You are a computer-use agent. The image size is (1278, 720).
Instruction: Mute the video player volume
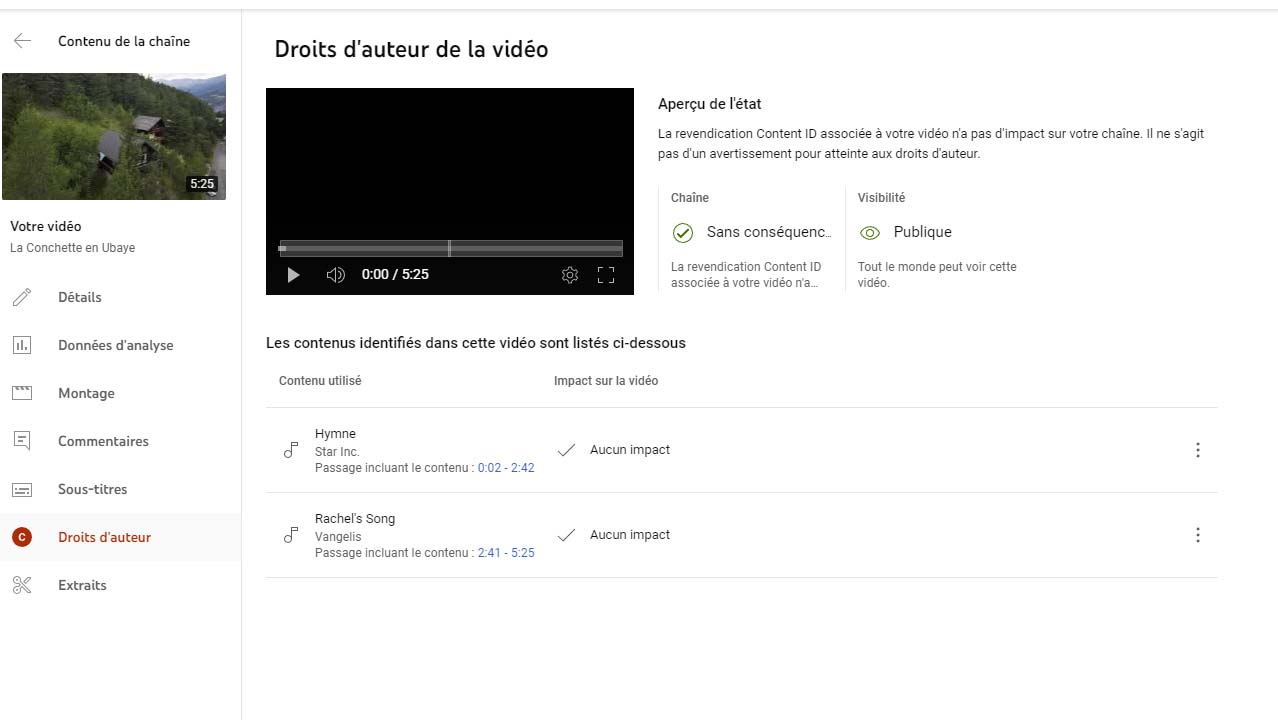click(336, 275)
